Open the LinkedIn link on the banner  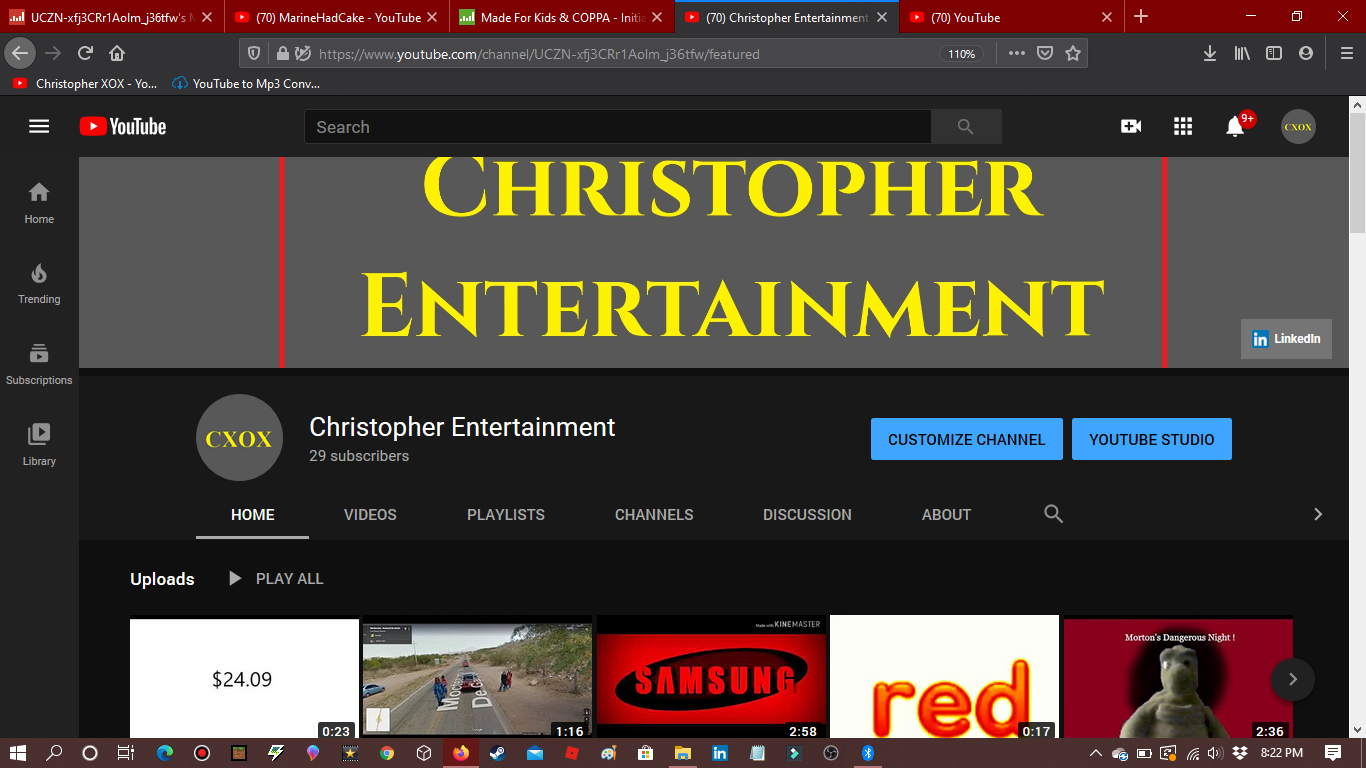(1286, 339)
